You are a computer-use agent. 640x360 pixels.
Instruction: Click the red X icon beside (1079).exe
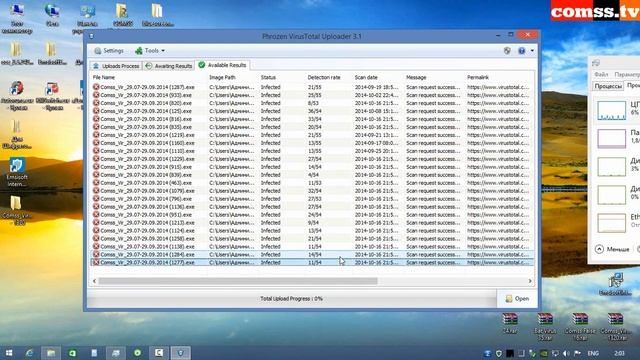tap(96, 191)
